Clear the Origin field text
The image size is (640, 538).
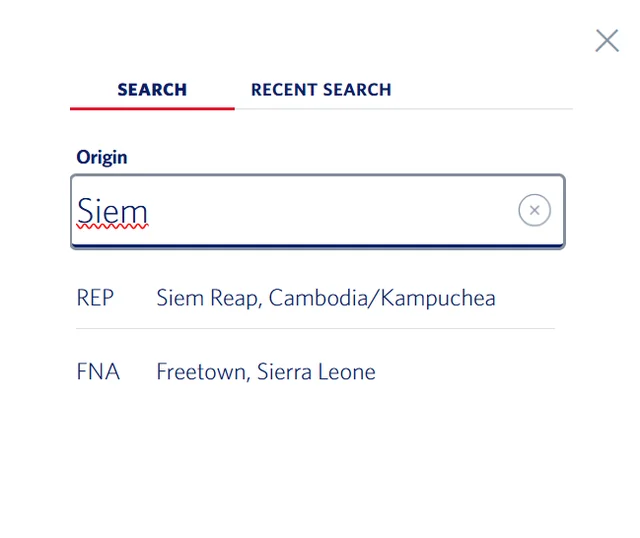534,210
